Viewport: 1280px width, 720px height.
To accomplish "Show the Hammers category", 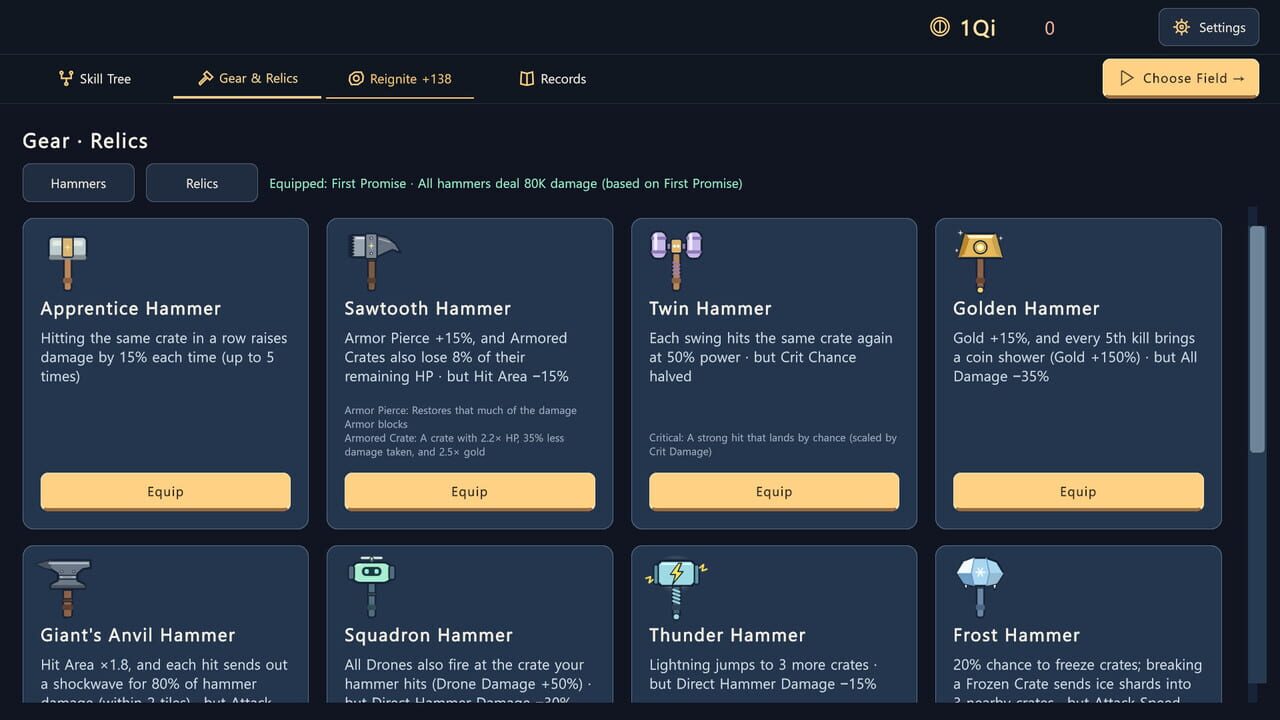I will [78, 183].
